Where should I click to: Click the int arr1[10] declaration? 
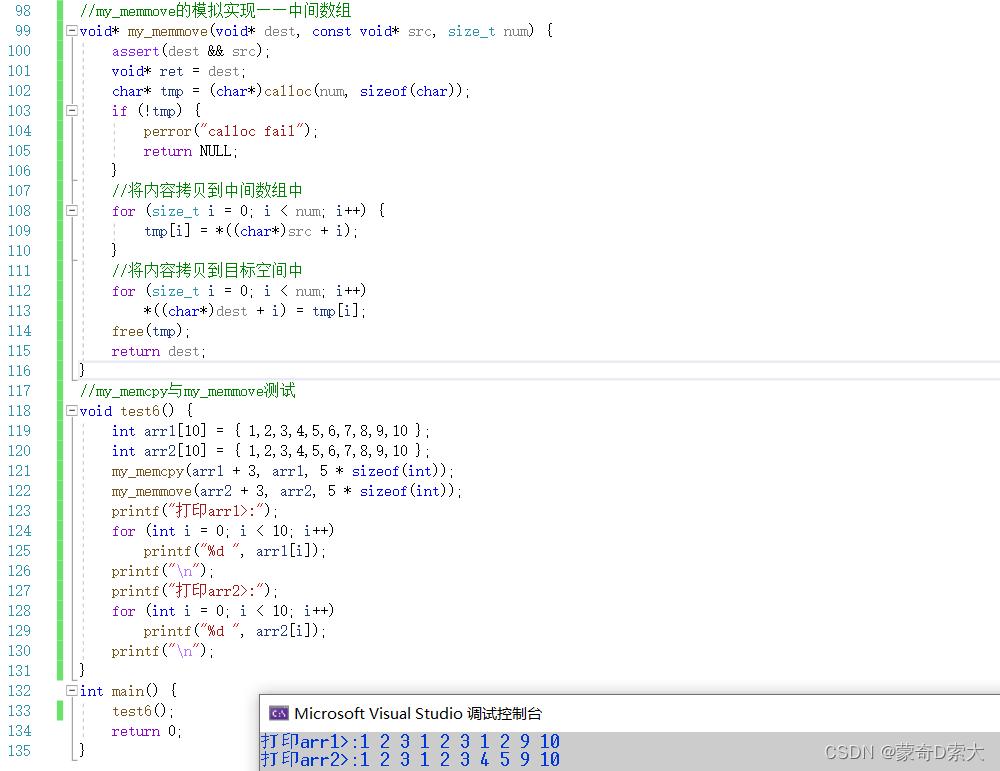point(270,431)
